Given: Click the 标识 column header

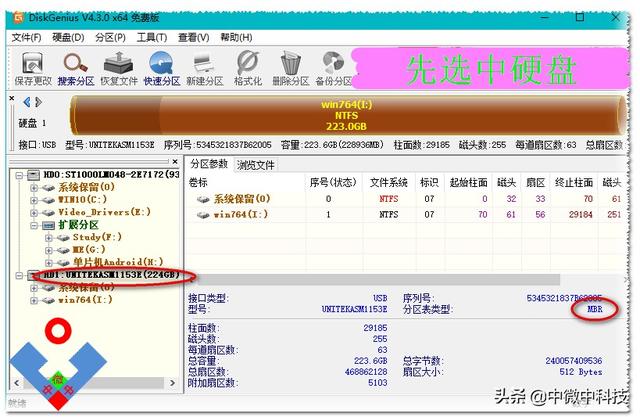Looking at the screenshot, I should point(429,182).
